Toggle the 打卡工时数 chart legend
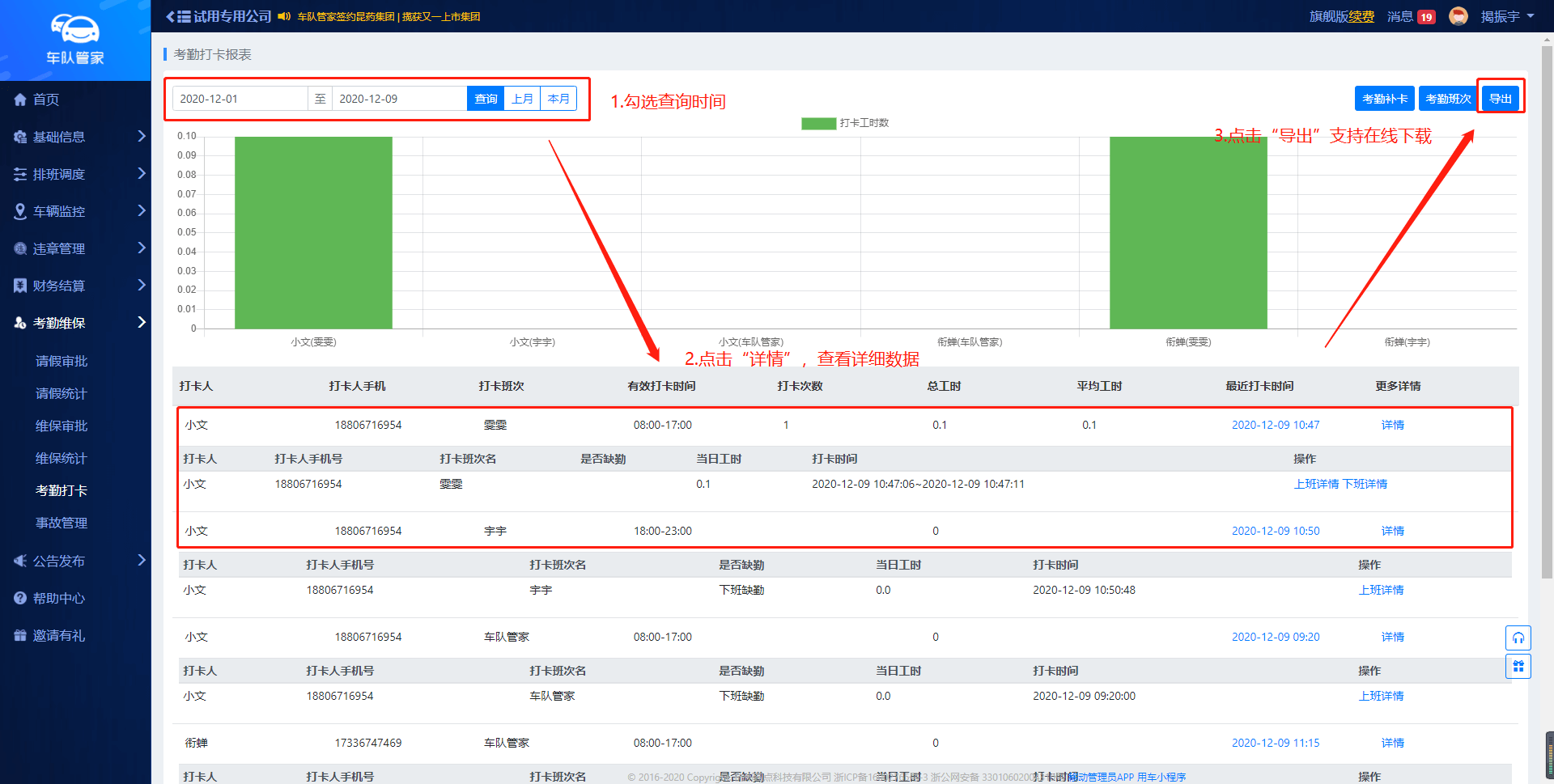1554x784 pixels. [845, 123]
